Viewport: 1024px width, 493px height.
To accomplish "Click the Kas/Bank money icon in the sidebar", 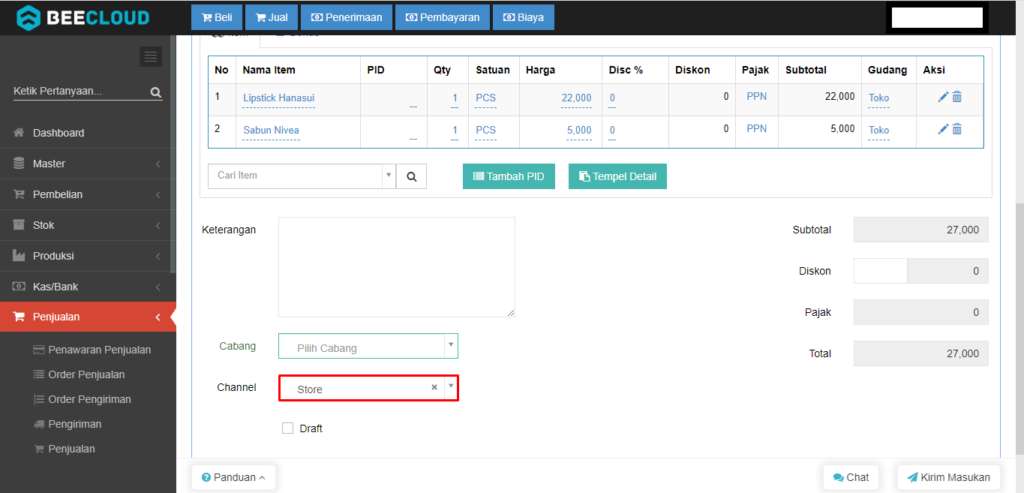I will click(x=19, y=287).
